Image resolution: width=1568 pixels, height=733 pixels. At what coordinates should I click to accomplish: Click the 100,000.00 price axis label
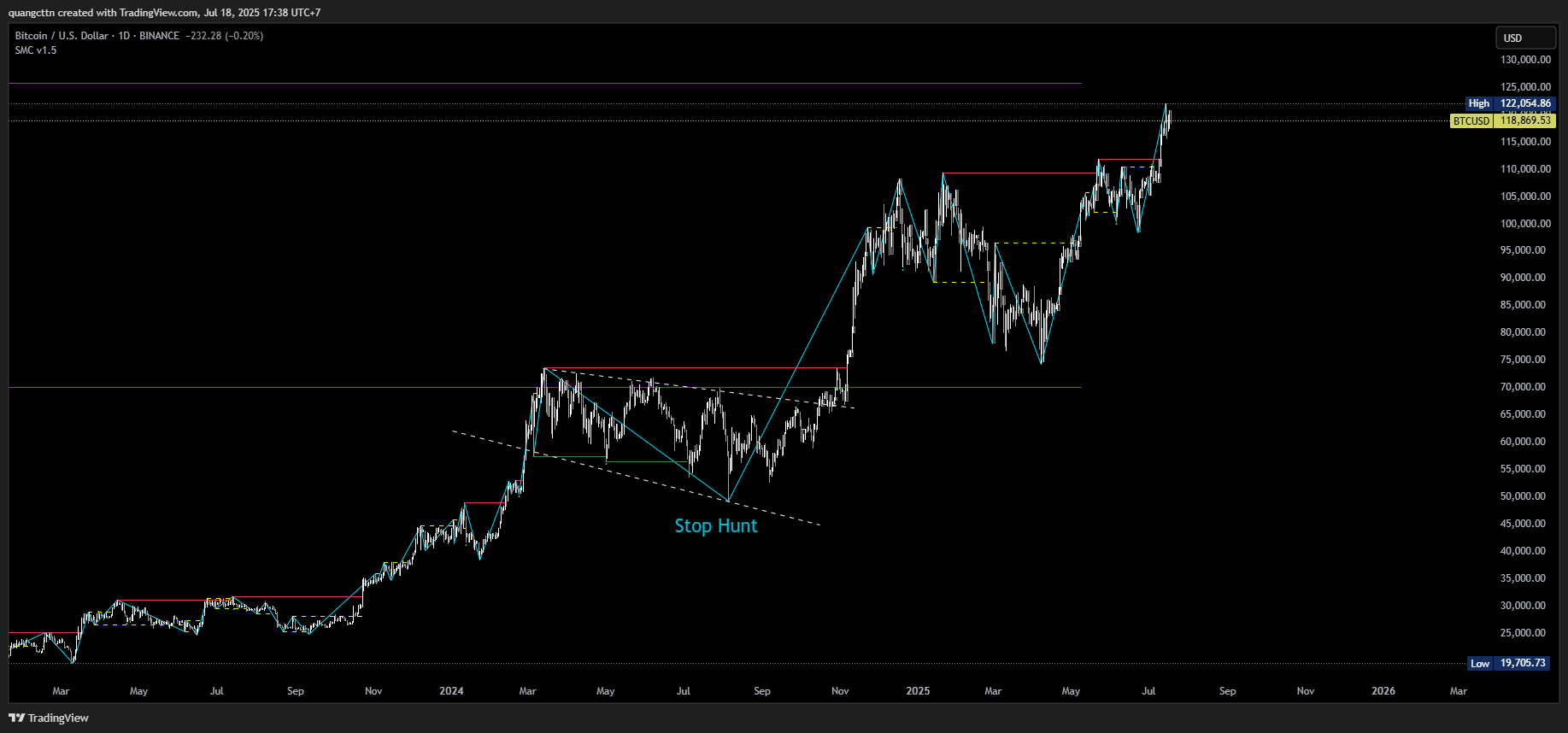[1525, 224]
